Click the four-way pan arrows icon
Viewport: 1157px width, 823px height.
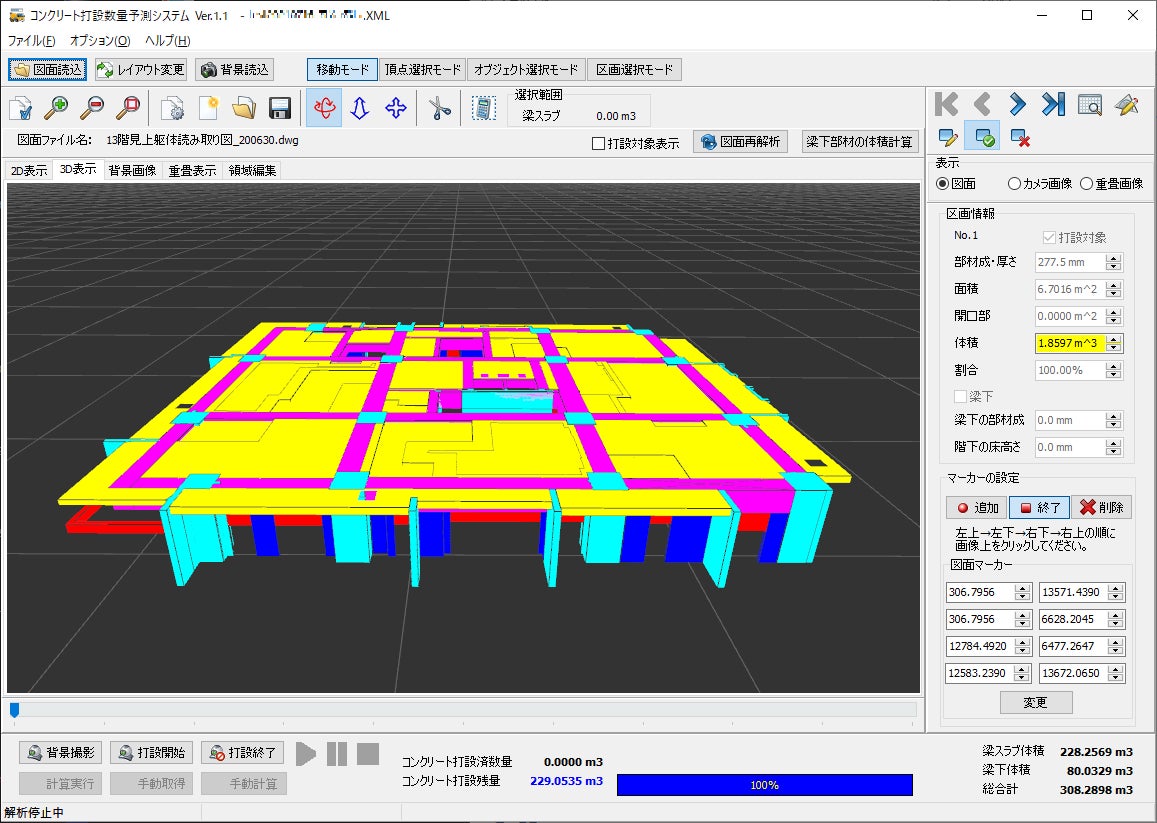click(x=396, y=109)
